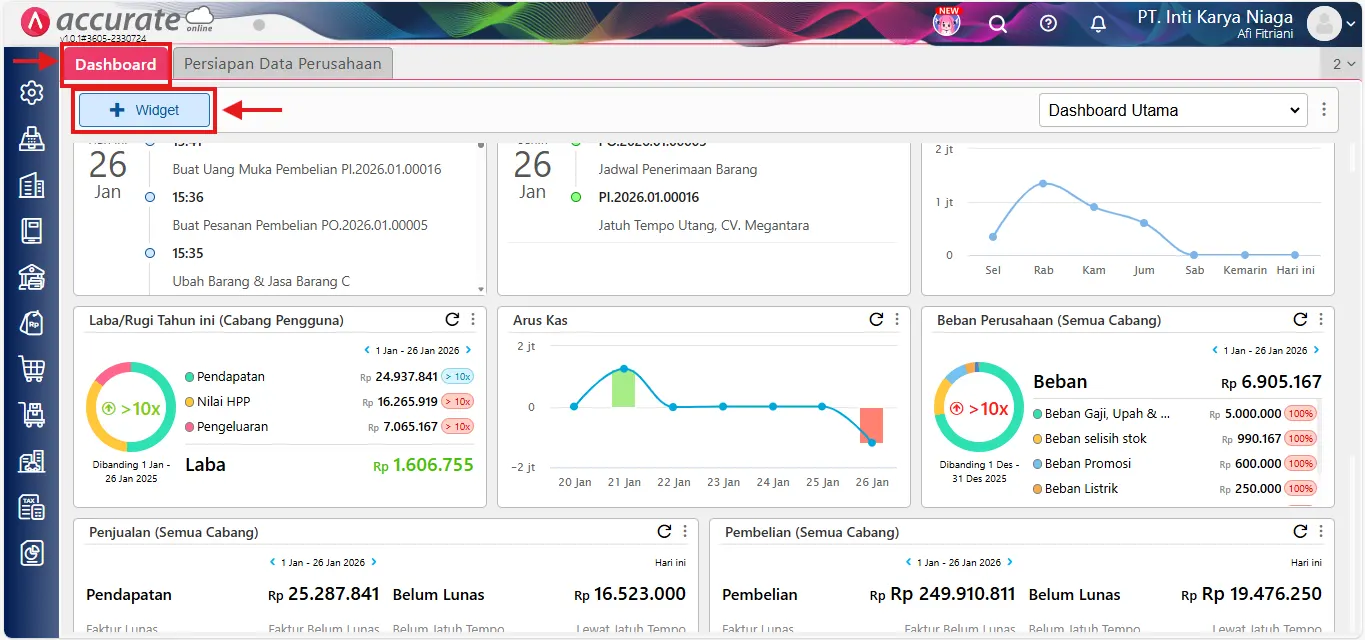Switch to the Persiapan Data Perusahaan tab
This screenshot has height=640, width=1365.
(x=283, y=62)
